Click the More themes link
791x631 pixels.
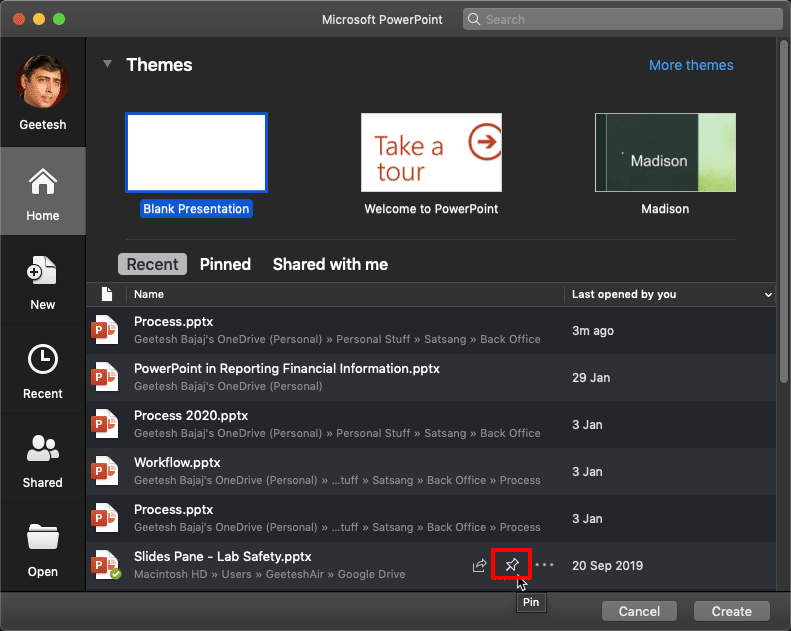691,65
